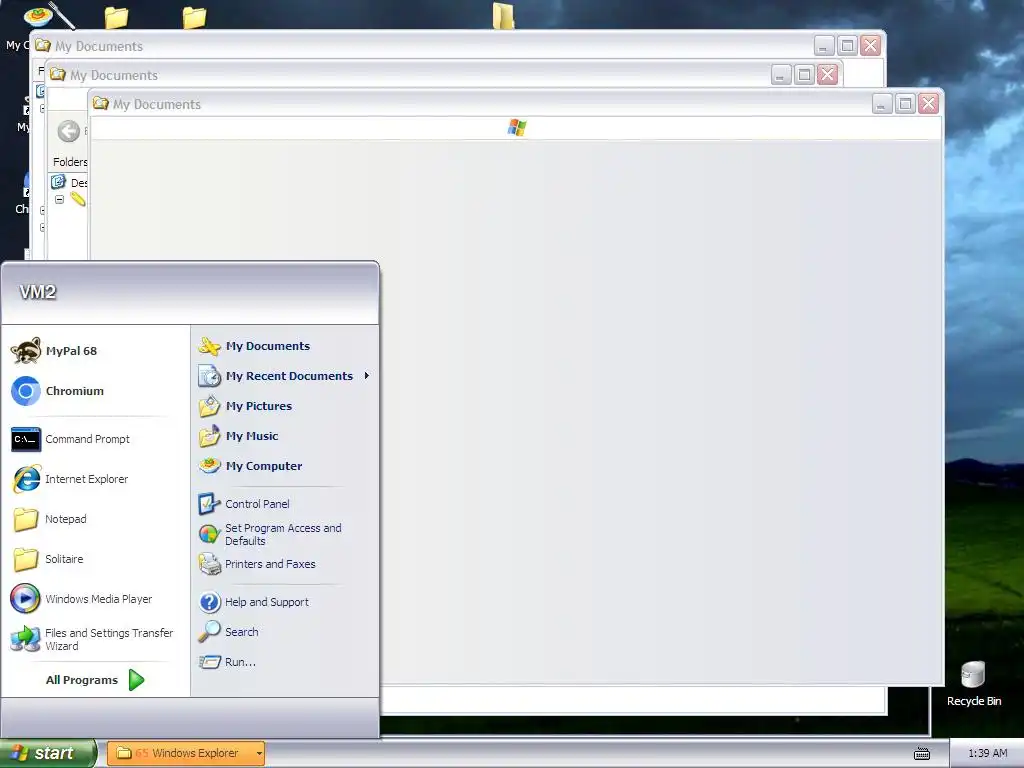Open Printers and Faxes
The height and width of the screenshot is (768, 1024).
[x=257, y=564]
